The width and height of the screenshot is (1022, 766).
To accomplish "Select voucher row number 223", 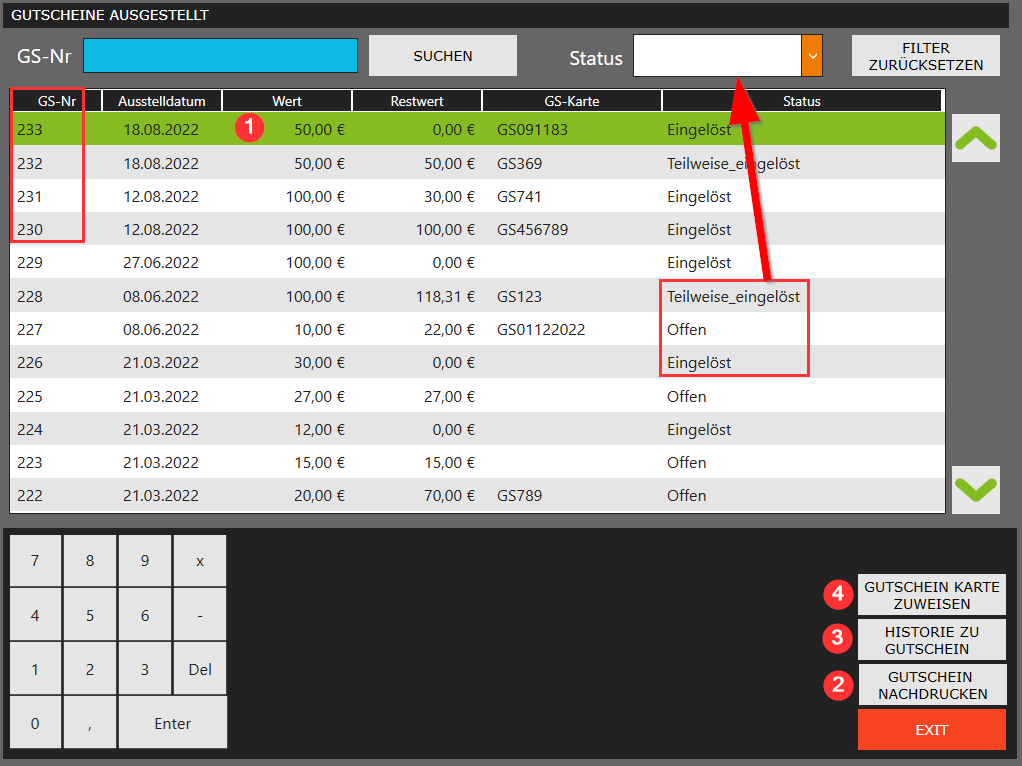I will tap(478, 462).
